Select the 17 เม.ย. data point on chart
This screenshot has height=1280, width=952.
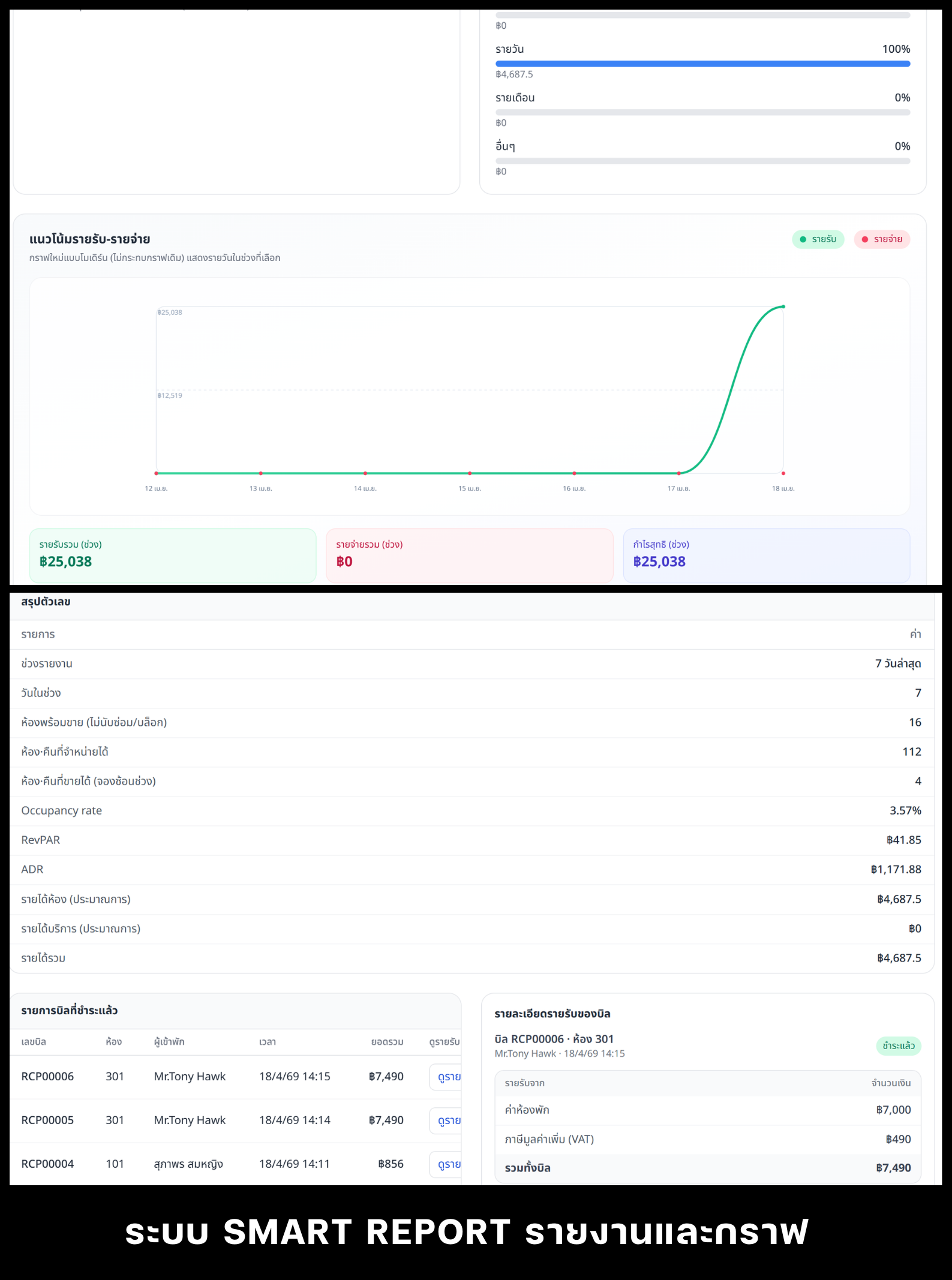[678, 473]
